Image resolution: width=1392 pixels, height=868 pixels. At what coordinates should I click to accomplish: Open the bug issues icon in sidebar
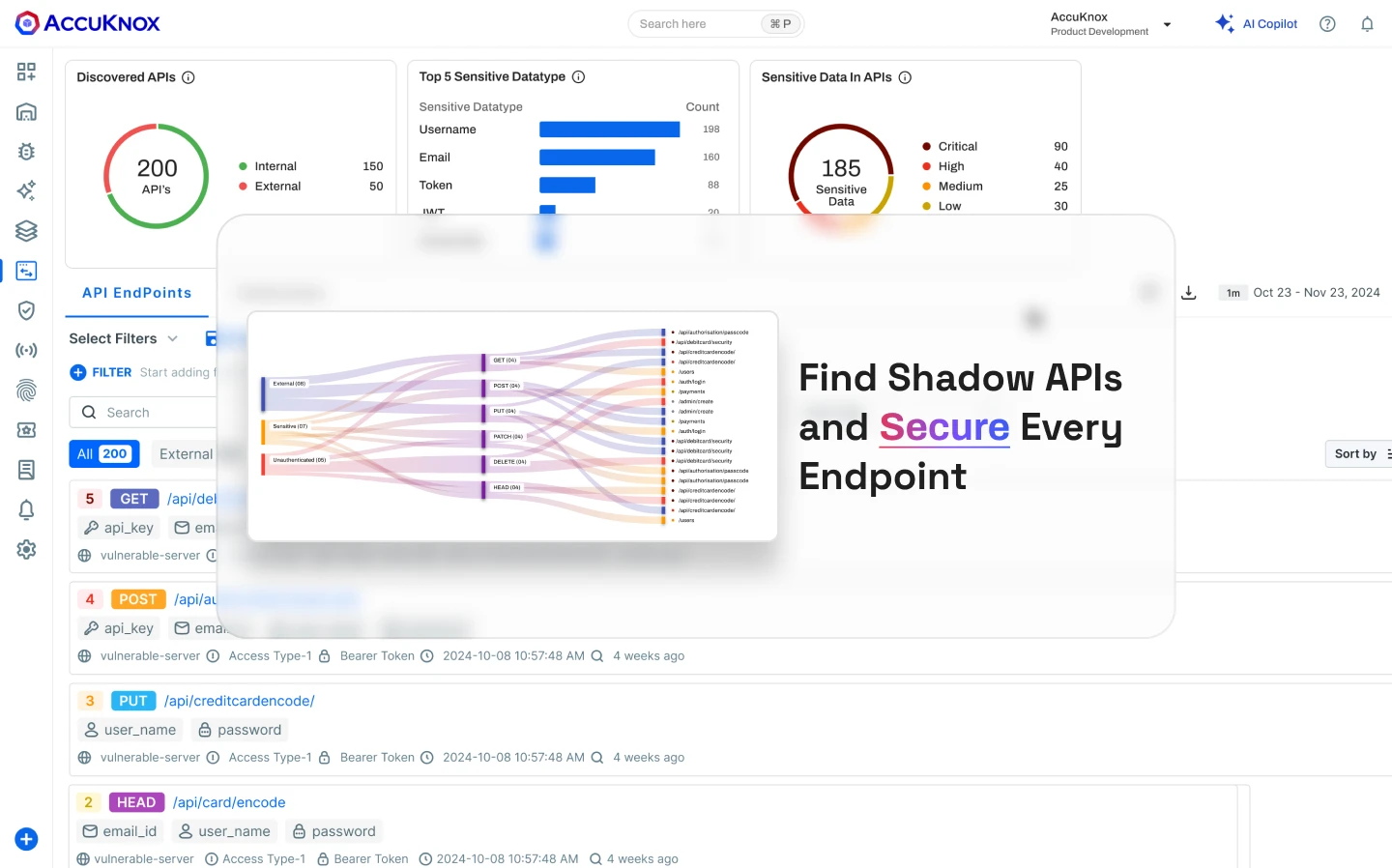pyautogui.click(x=26, y=151)
